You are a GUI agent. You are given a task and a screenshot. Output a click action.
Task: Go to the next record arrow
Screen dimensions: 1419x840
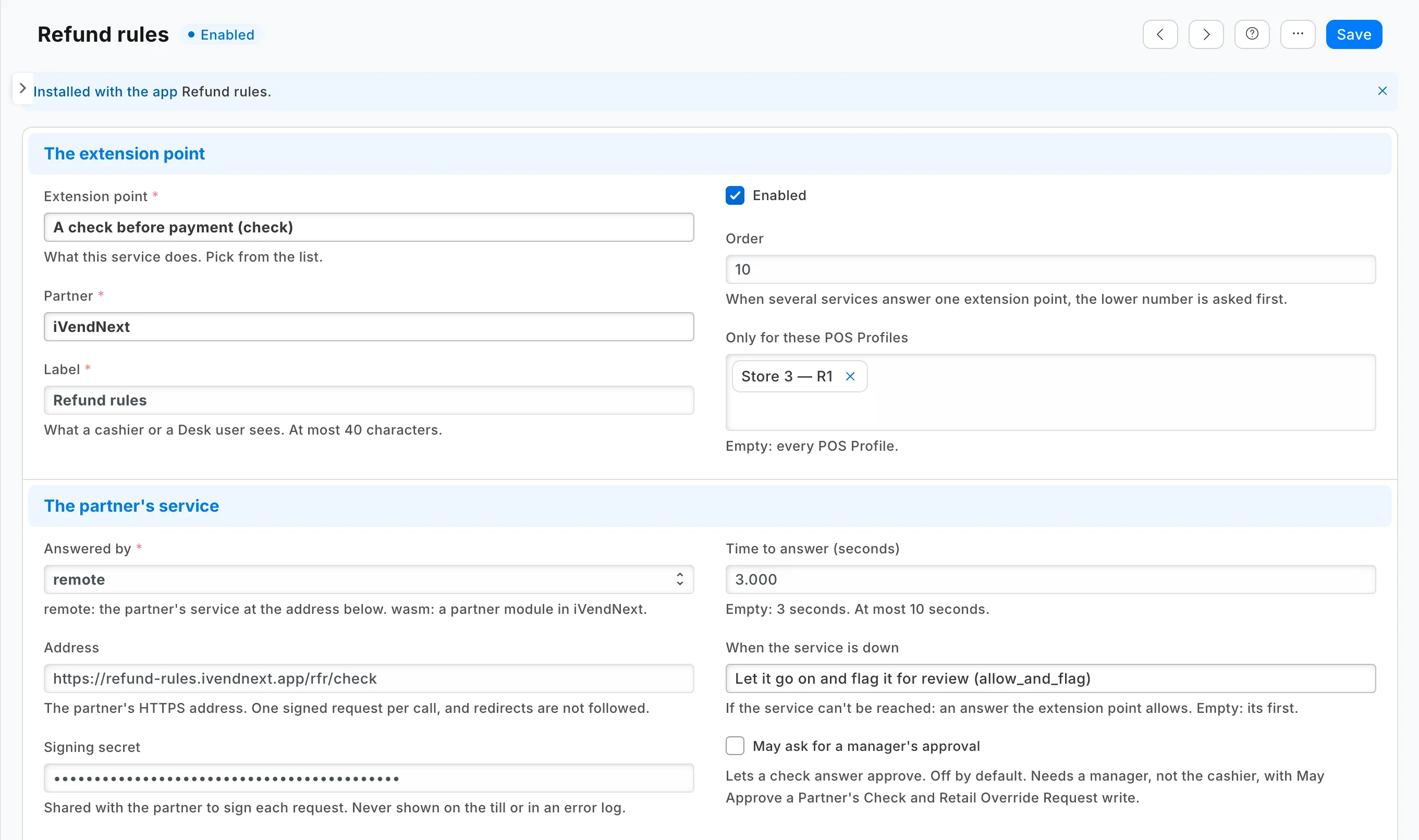tap(1206, 34)
